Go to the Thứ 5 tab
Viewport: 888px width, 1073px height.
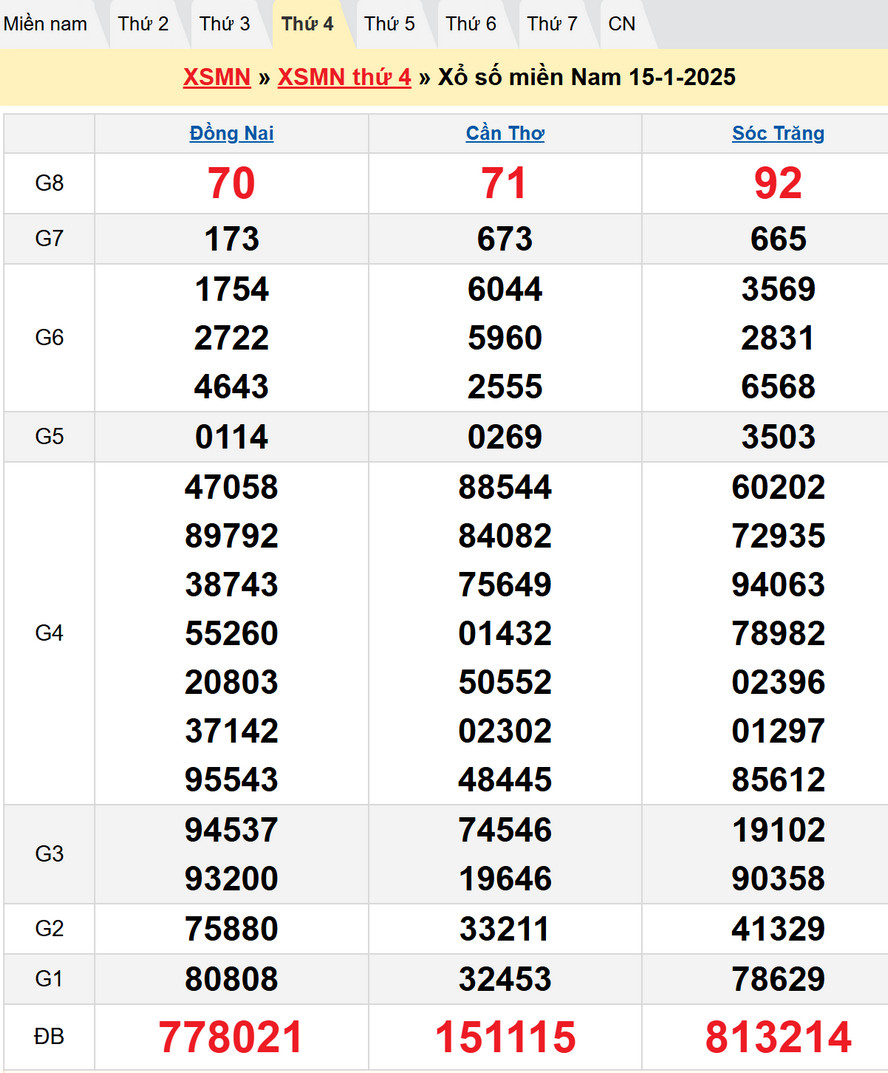pos(389,24)
